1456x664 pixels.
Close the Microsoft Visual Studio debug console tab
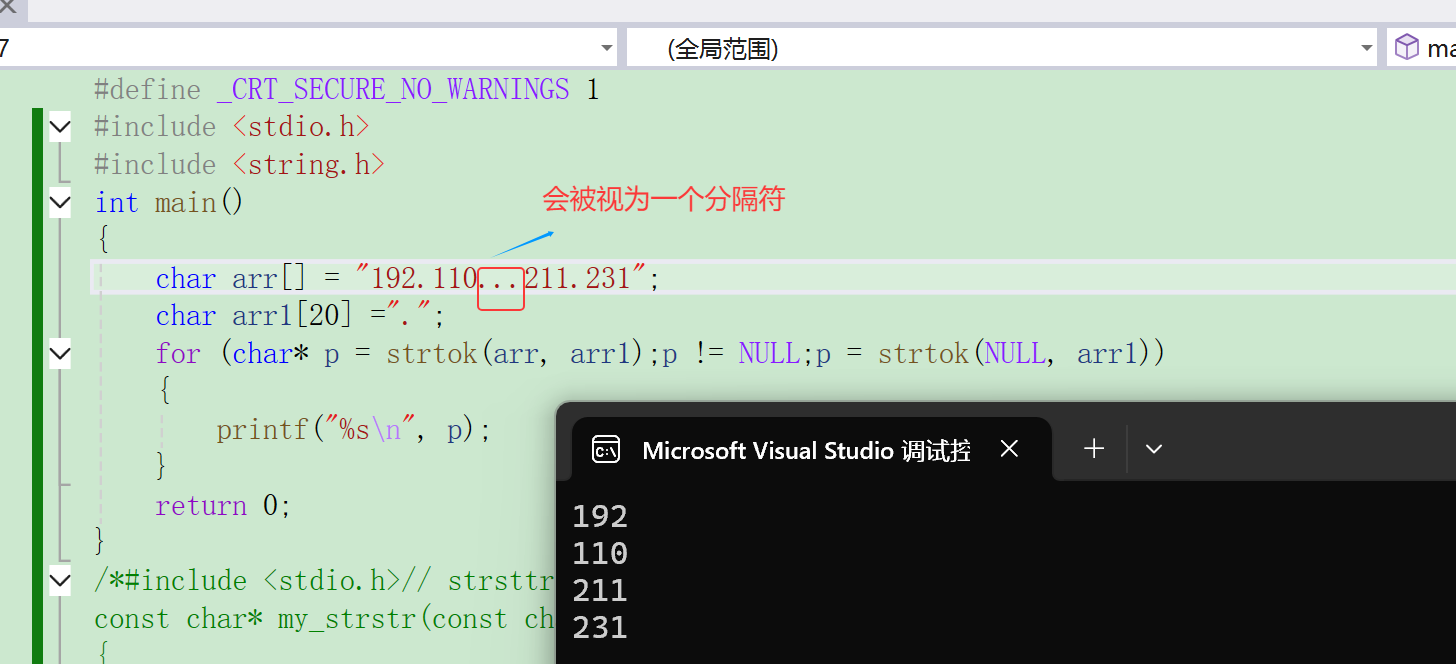pyautogui.click(x=1009, y=449)
